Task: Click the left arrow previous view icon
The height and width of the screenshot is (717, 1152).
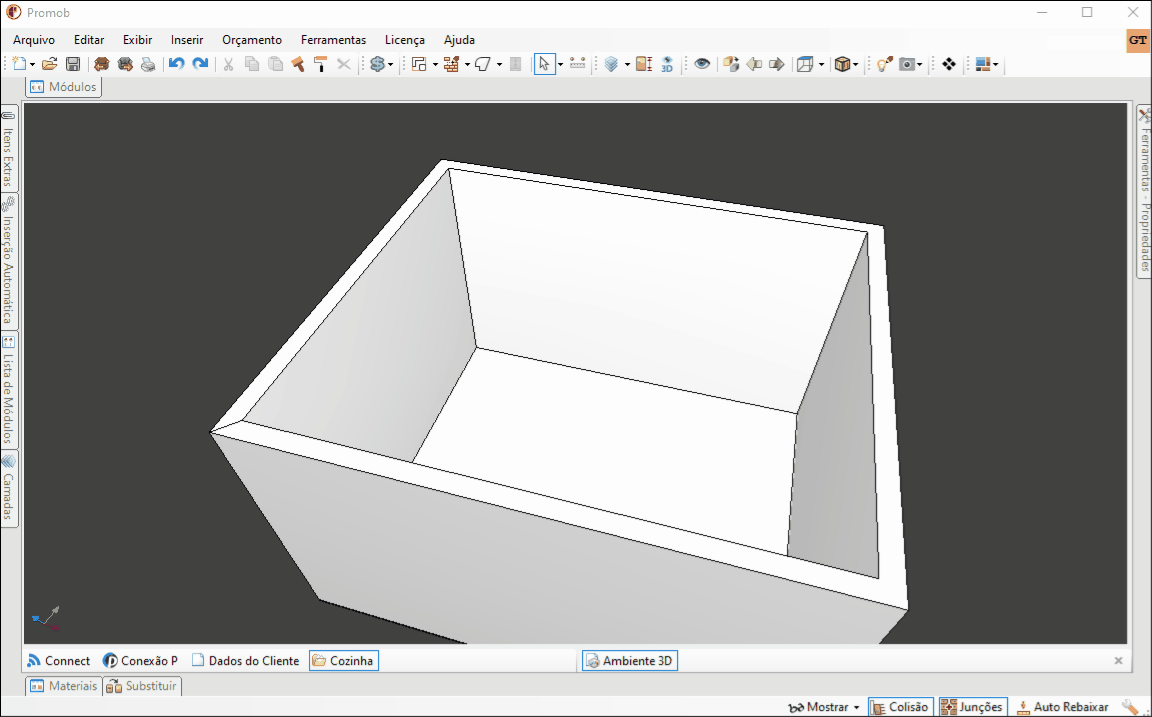Action: point(754,64)
